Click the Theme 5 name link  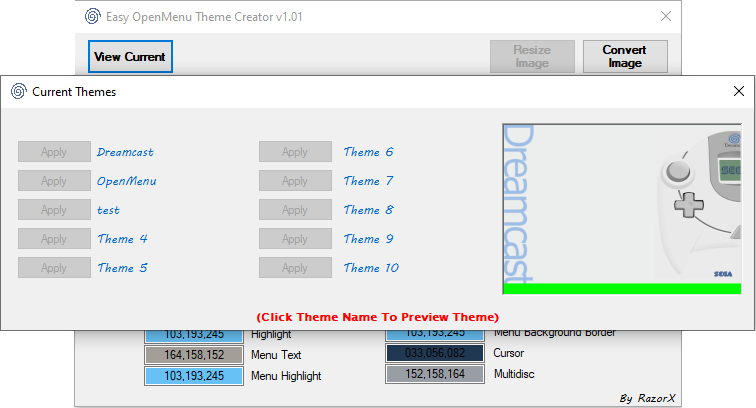click(x=122, y=268)
